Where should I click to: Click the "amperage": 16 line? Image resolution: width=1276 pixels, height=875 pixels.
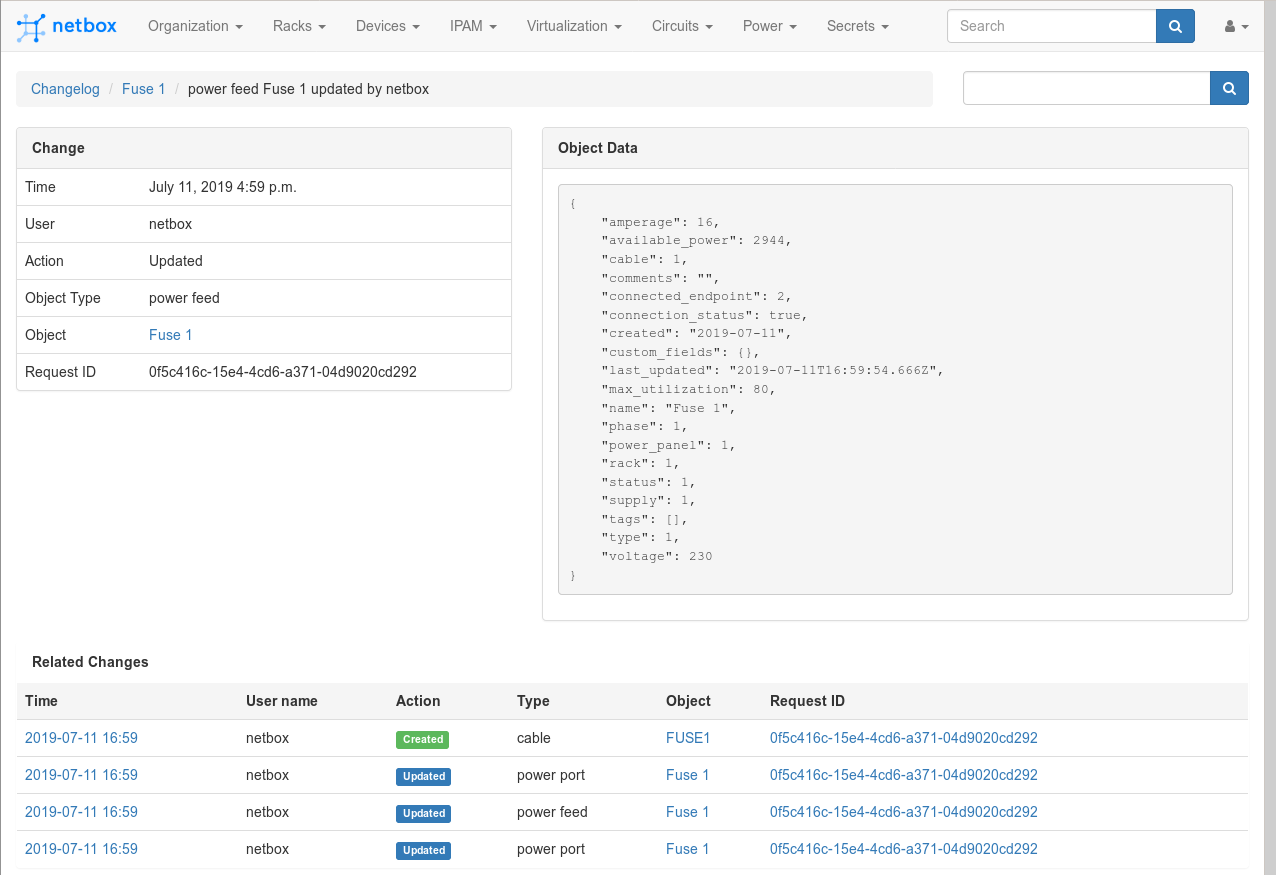coord(660,222)
